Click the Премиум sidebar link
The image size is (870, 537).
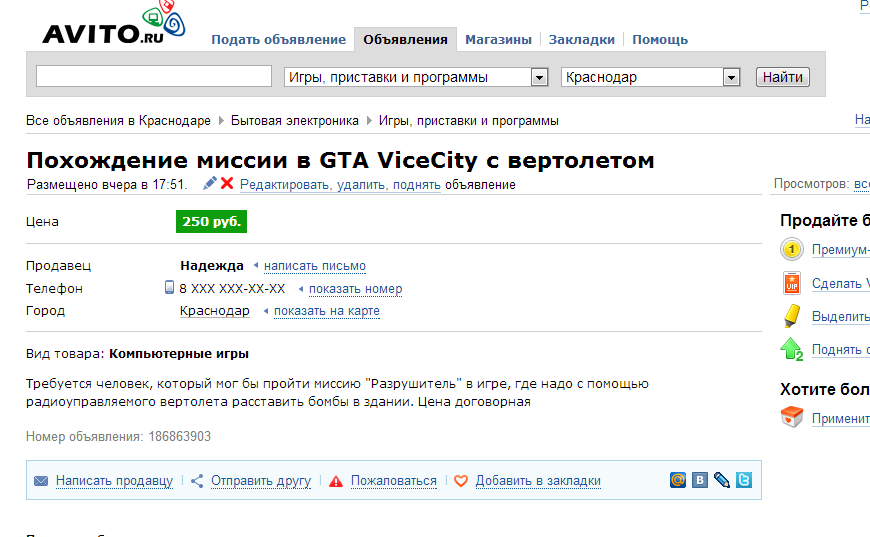tap(841, 250)
